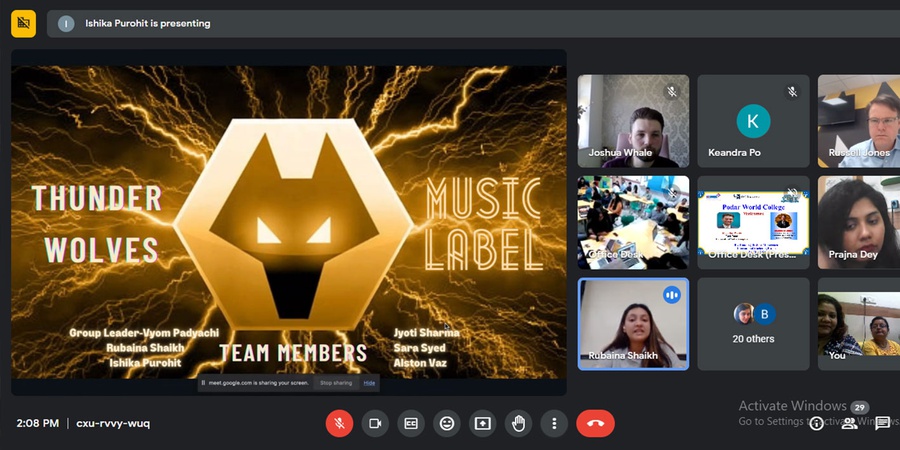Select Joshua Whale's video tile

(x=633, y=120)
